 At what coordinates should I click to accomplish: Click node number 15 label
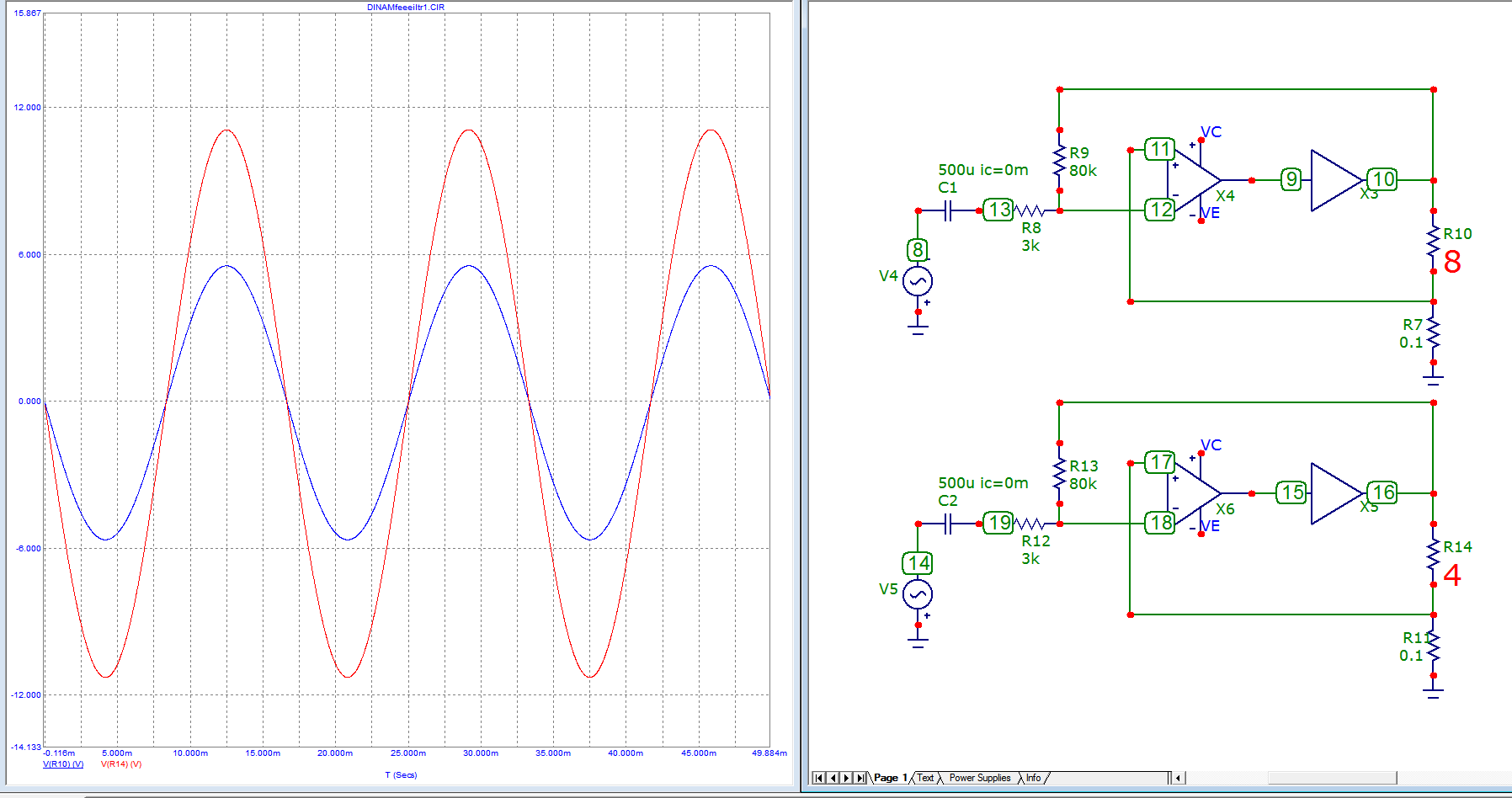pyautogui.click(x=1291, y=492)
